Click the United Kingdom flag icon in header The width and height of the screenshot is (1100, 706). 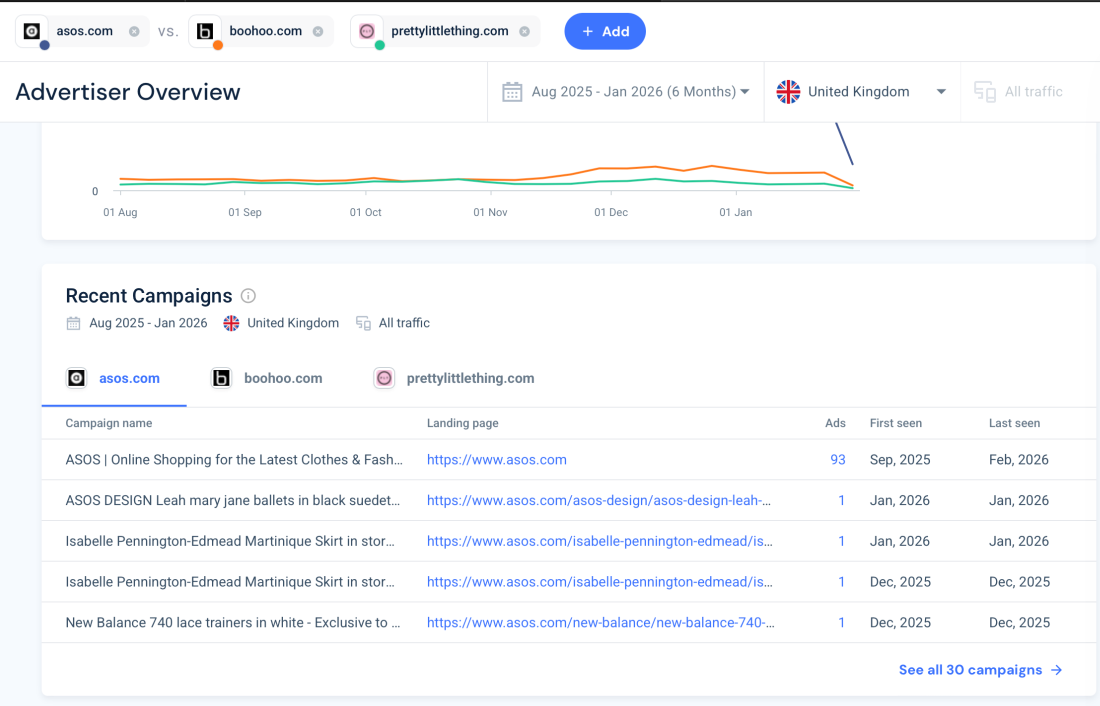[x=789, y=92]
